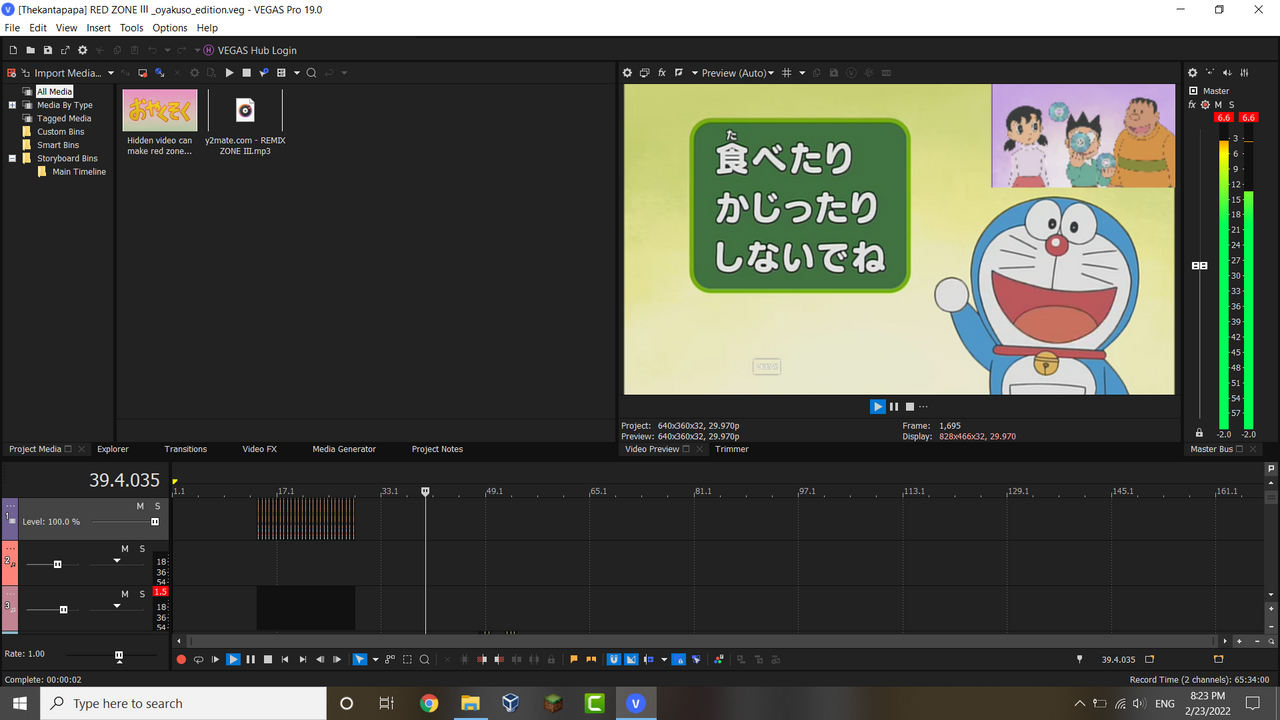
Task: Toggle Loop Playback in timeline transport
Action: (198, 659)
